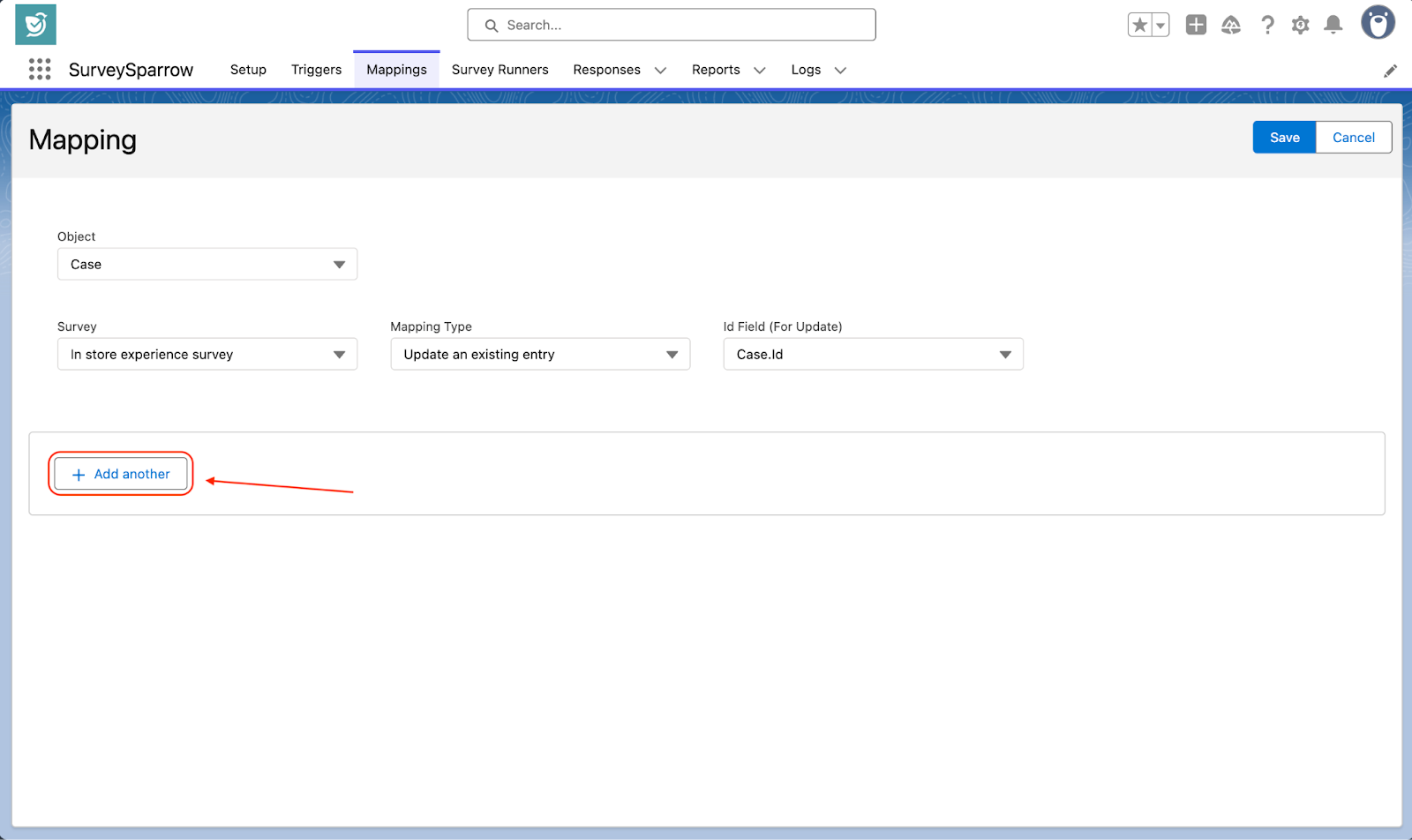The width and height of the screenshot is (1412, 840).
Task: Switch to the Triggers tab
Action: point(316,70)
